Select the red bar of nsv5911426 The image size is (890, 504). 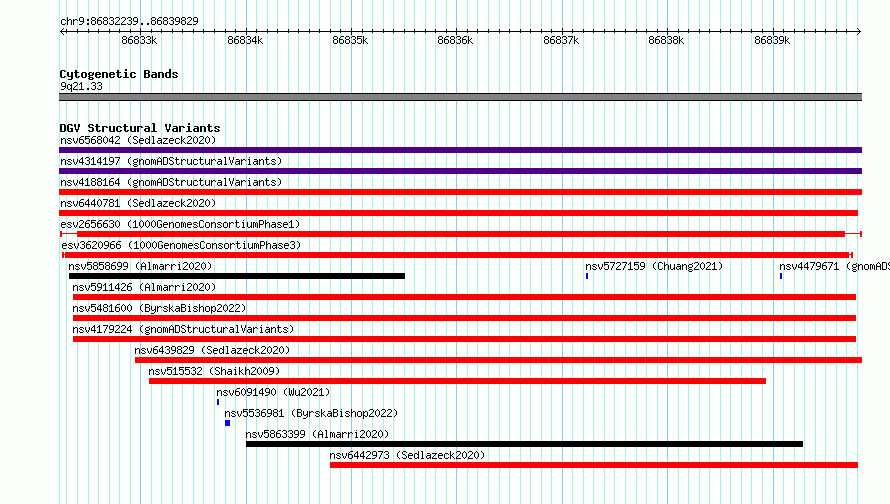[464, 297]
